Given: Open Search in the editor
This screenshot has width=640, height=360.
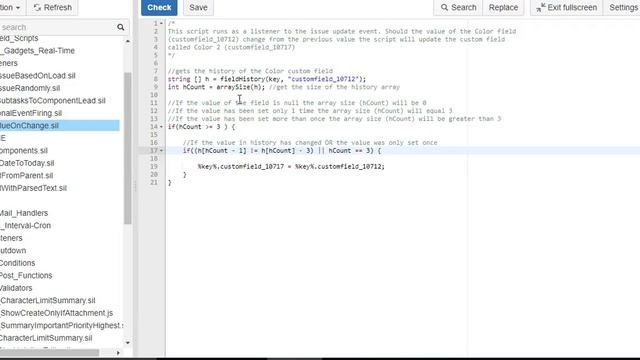Looking at the screenshot, I should point(458,7).
